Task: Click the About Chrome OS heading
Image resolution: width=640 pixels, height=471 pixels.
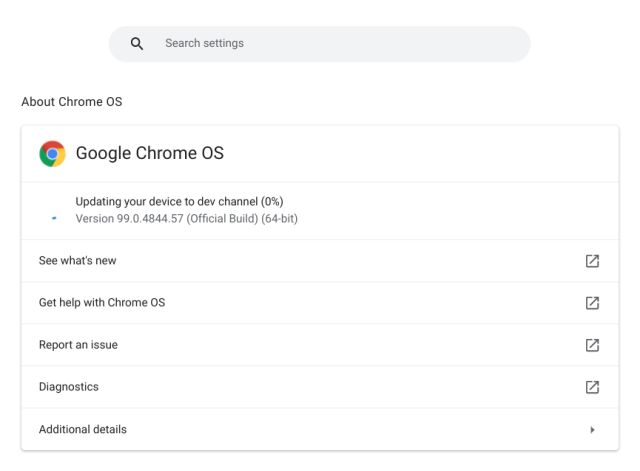Action: tap(72, 102)
